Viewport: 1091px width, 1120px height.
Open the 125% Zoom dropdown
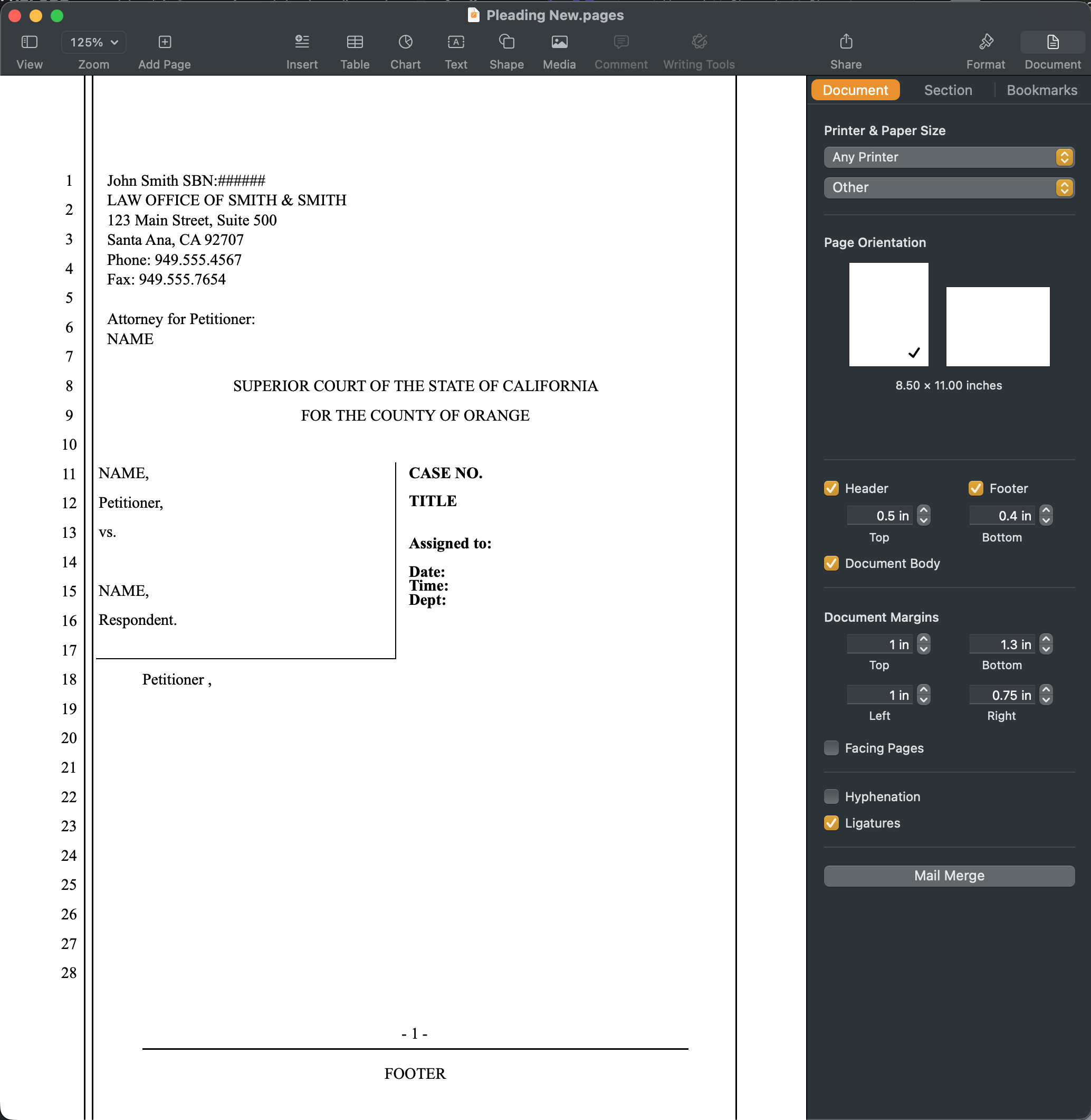pyautogui.click(x=94, y=42)
